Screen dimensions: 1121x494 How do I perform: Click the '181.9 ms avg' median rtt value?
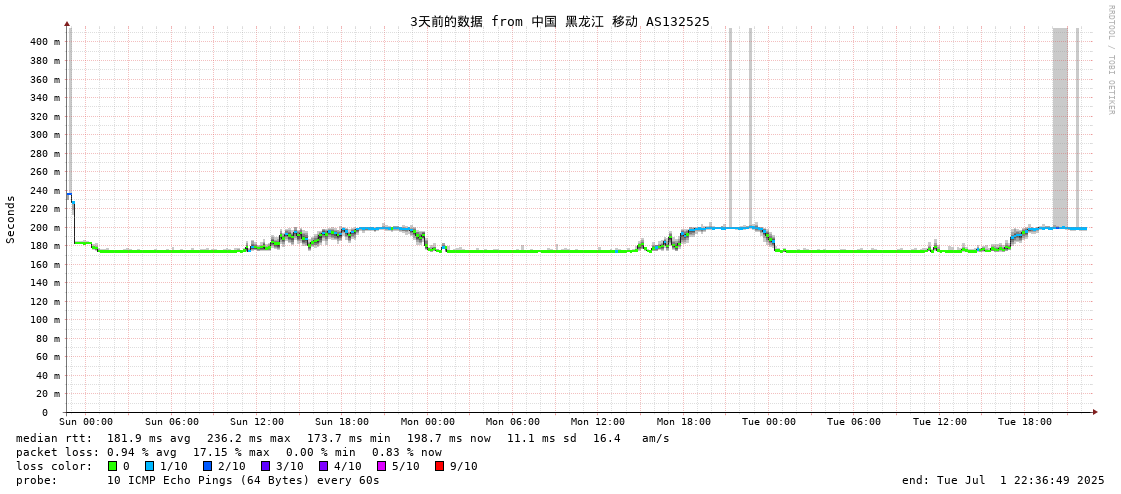point(149,438)
